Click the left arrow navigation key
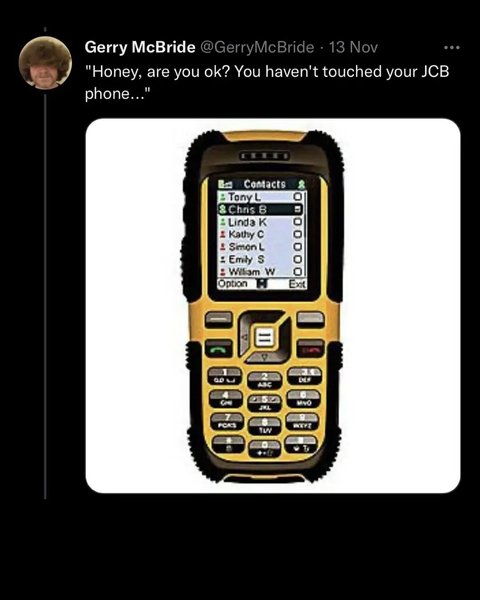 point(246,337)
